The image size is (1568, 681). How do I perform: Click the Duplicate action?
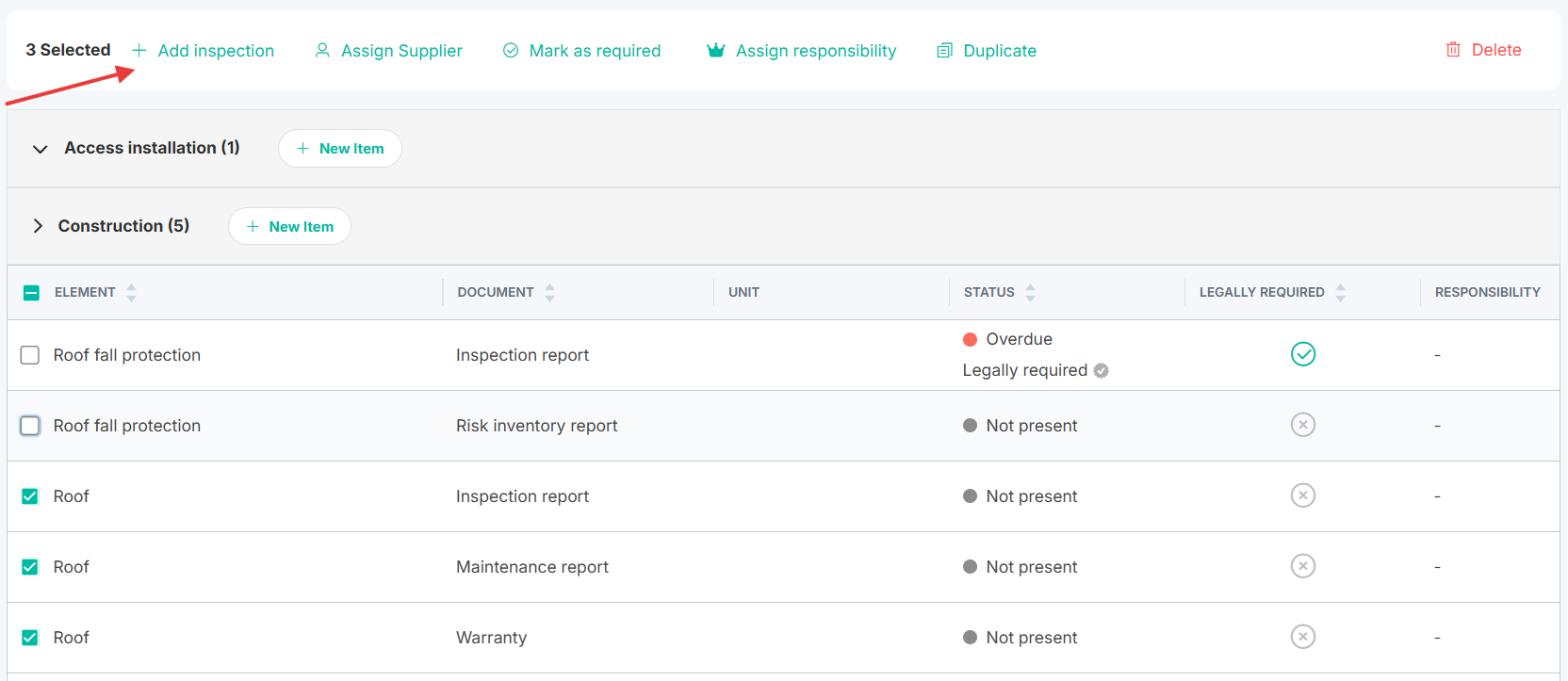point(987,50)
